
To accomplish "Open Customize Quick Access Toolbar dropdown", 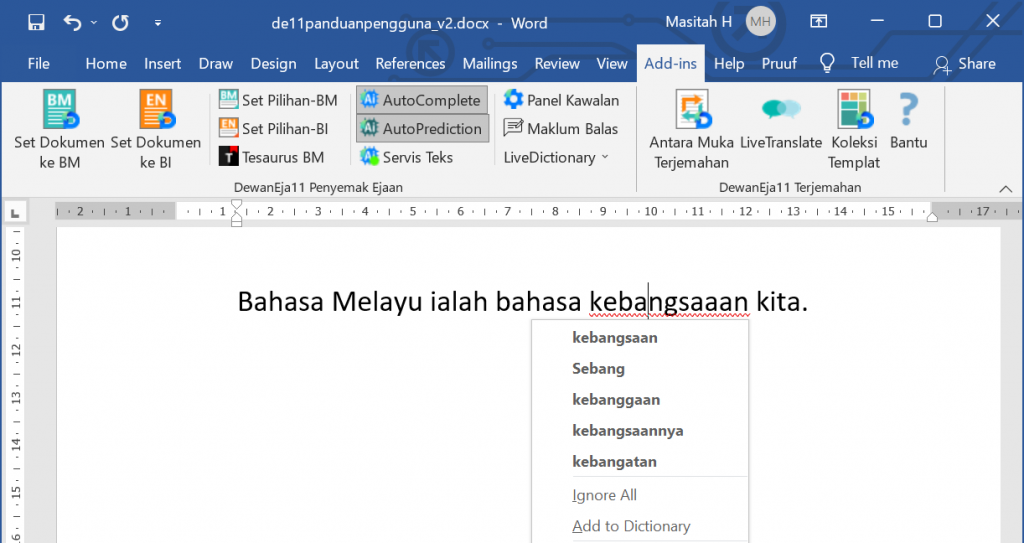I will pos(158,21).
